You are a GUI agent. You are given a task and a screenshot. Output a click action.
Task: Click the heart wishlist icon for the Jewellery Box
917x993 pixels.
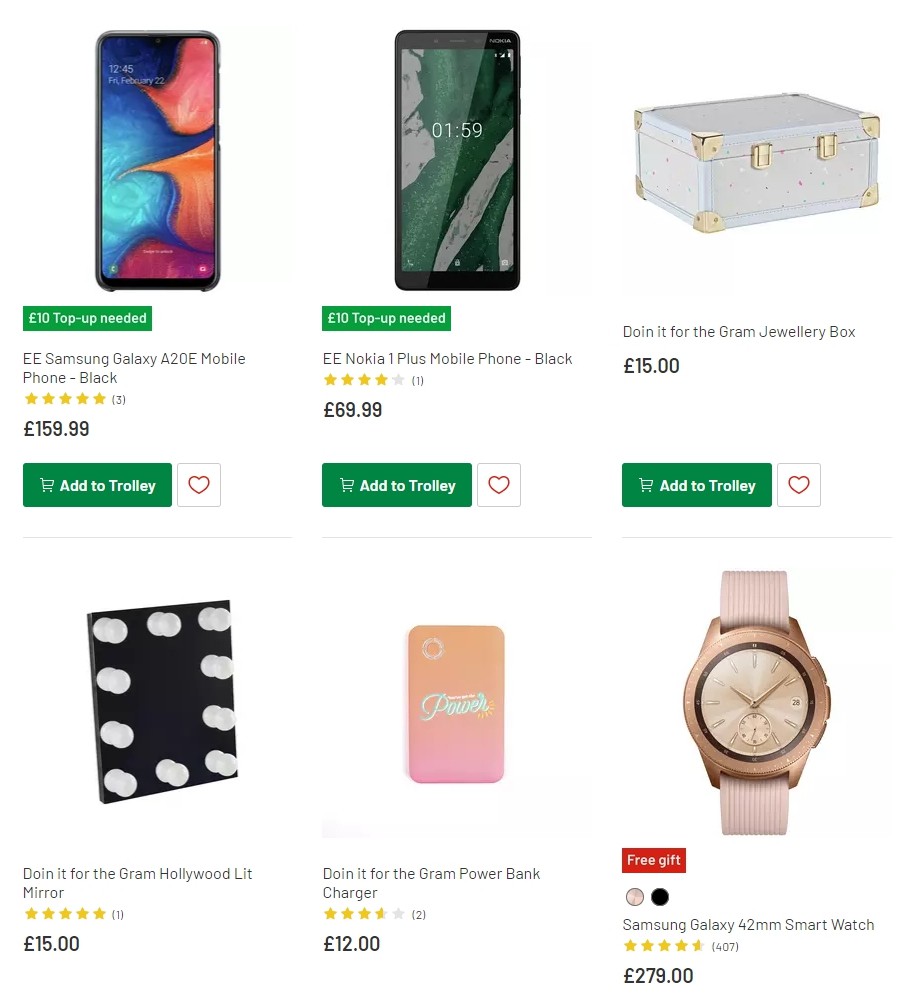point(798,485)
